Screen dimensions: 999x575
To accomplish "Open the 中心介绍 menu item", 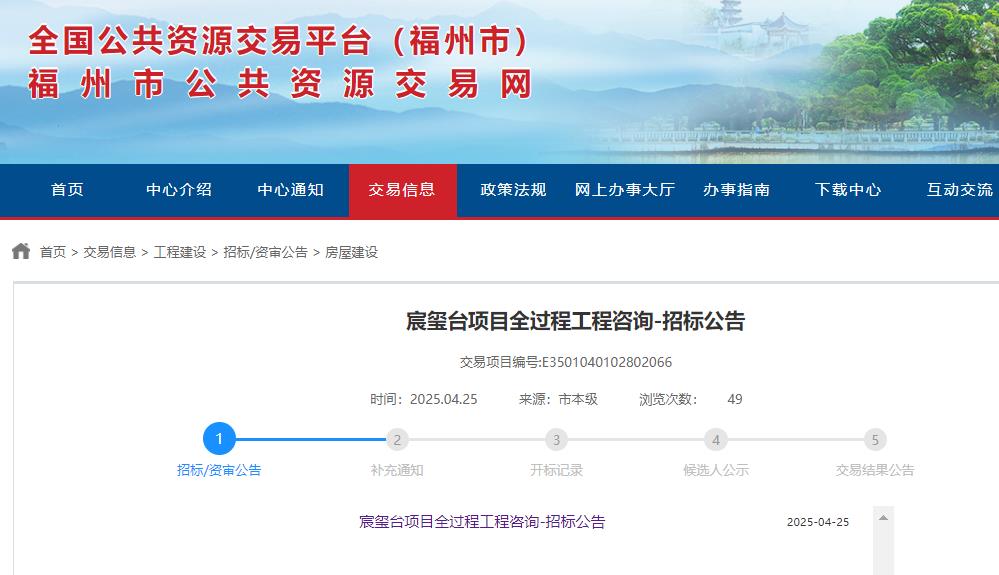I will pos(179,190).
